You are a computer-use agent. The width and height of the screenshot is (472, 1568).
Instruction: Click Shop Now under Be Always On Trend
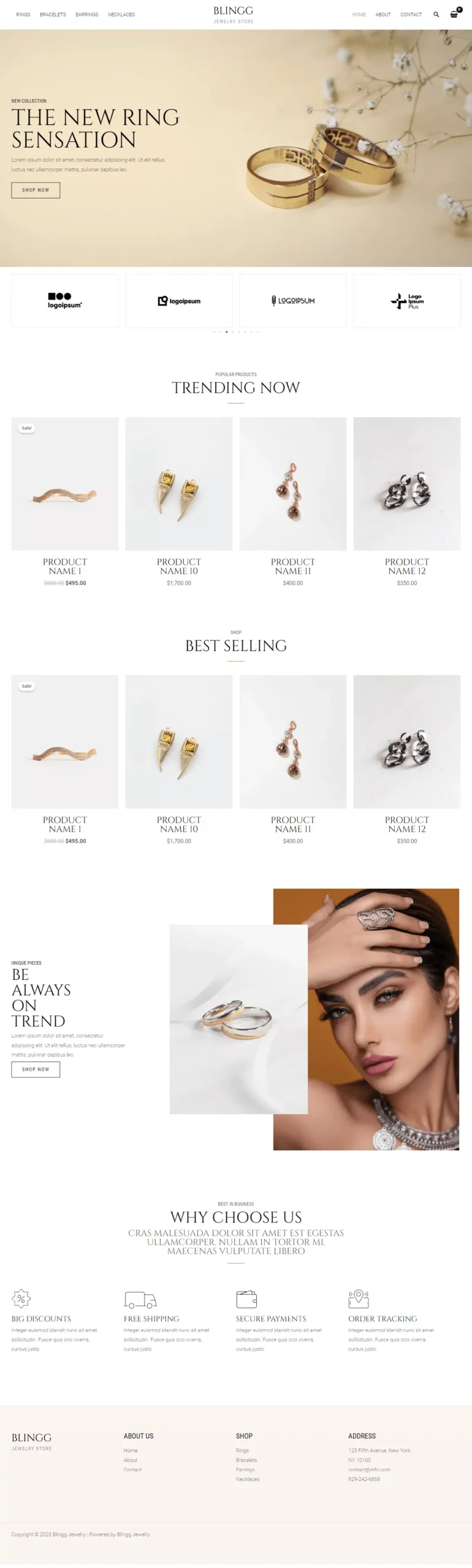pyautogui.click(x=36, y=1069)
